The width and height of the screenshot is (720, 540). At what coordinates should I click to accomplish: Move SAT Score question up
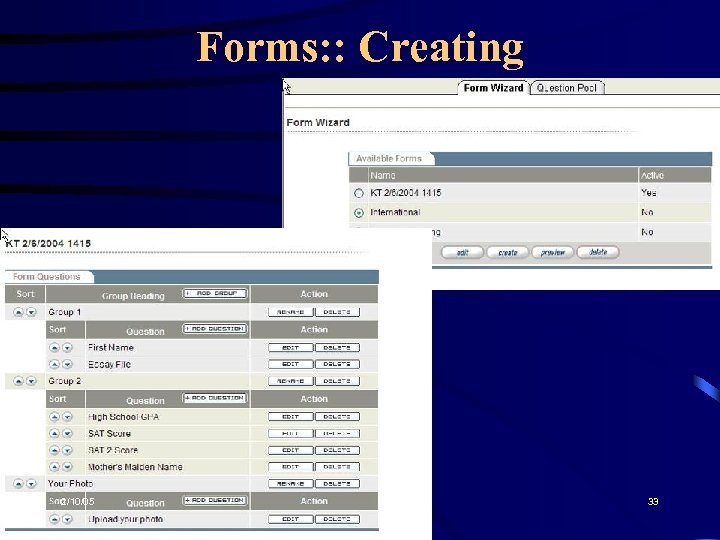[55, 433]
